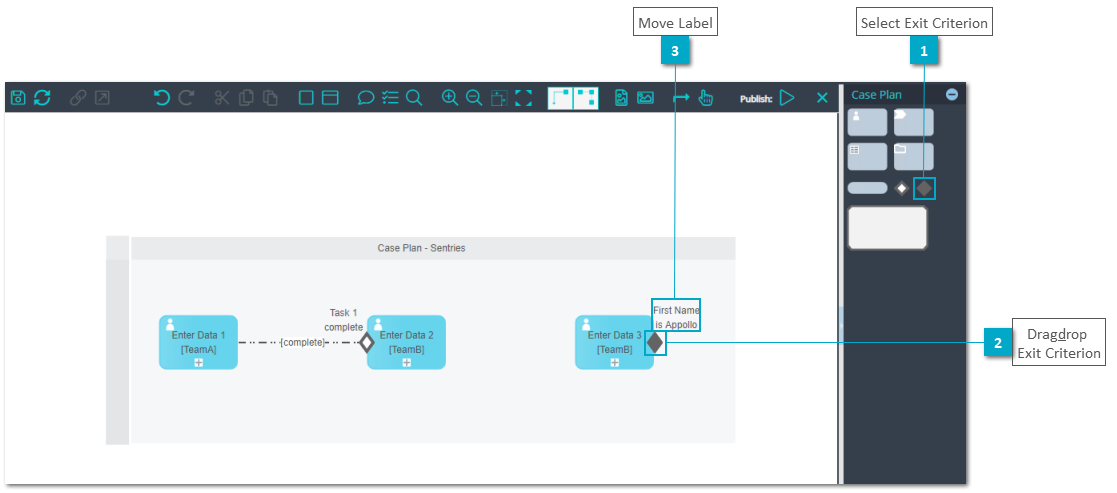
Task: Click the Copy icon
Action: pos(246,98)
